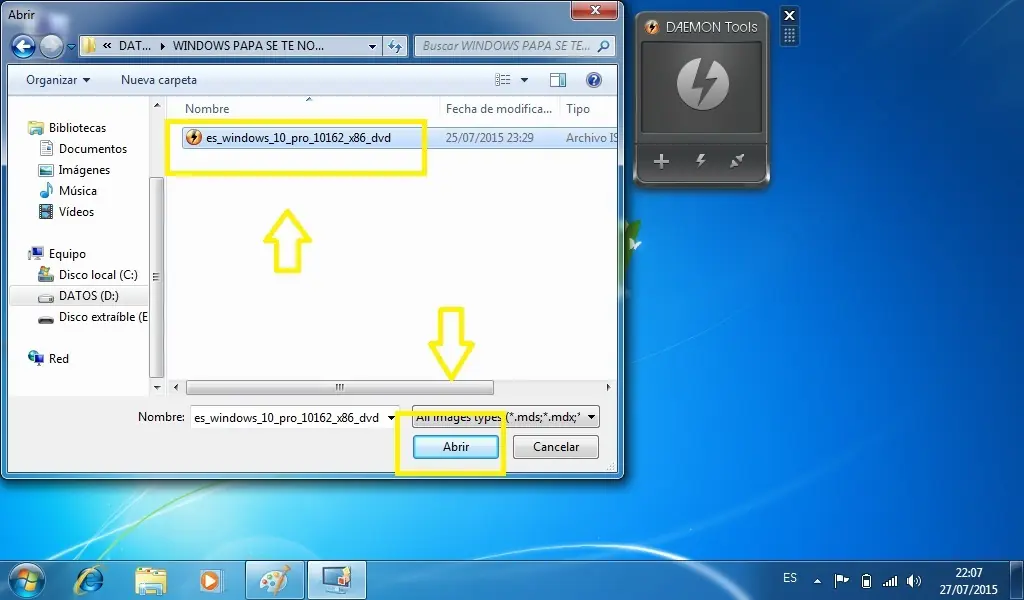Select DATOS (D:) drive
Viewport: 1024px width, 600px height.
click(89, 296)
